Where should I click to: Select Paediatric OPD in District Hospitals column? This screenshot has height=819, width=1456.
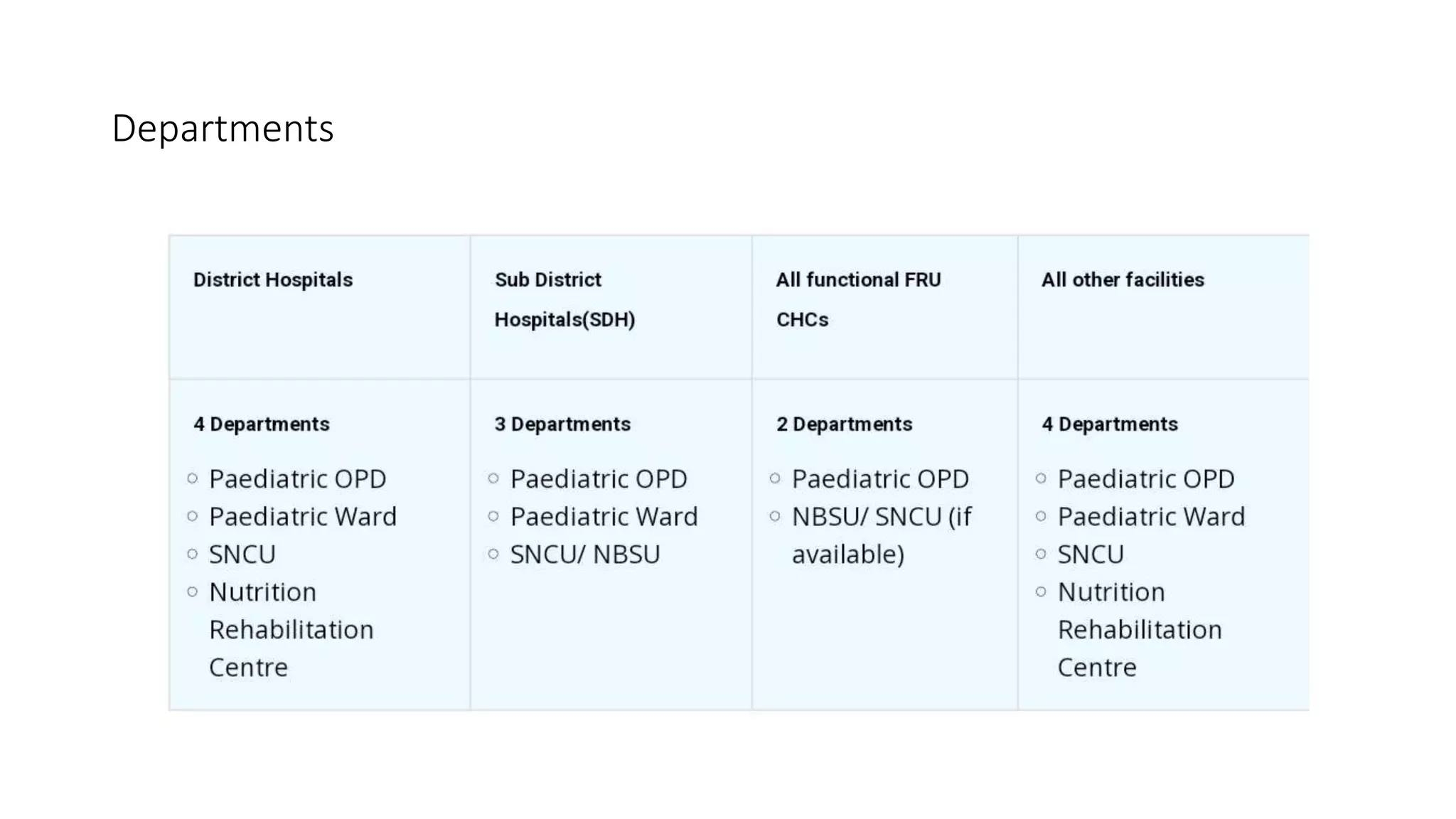[297, 478]
